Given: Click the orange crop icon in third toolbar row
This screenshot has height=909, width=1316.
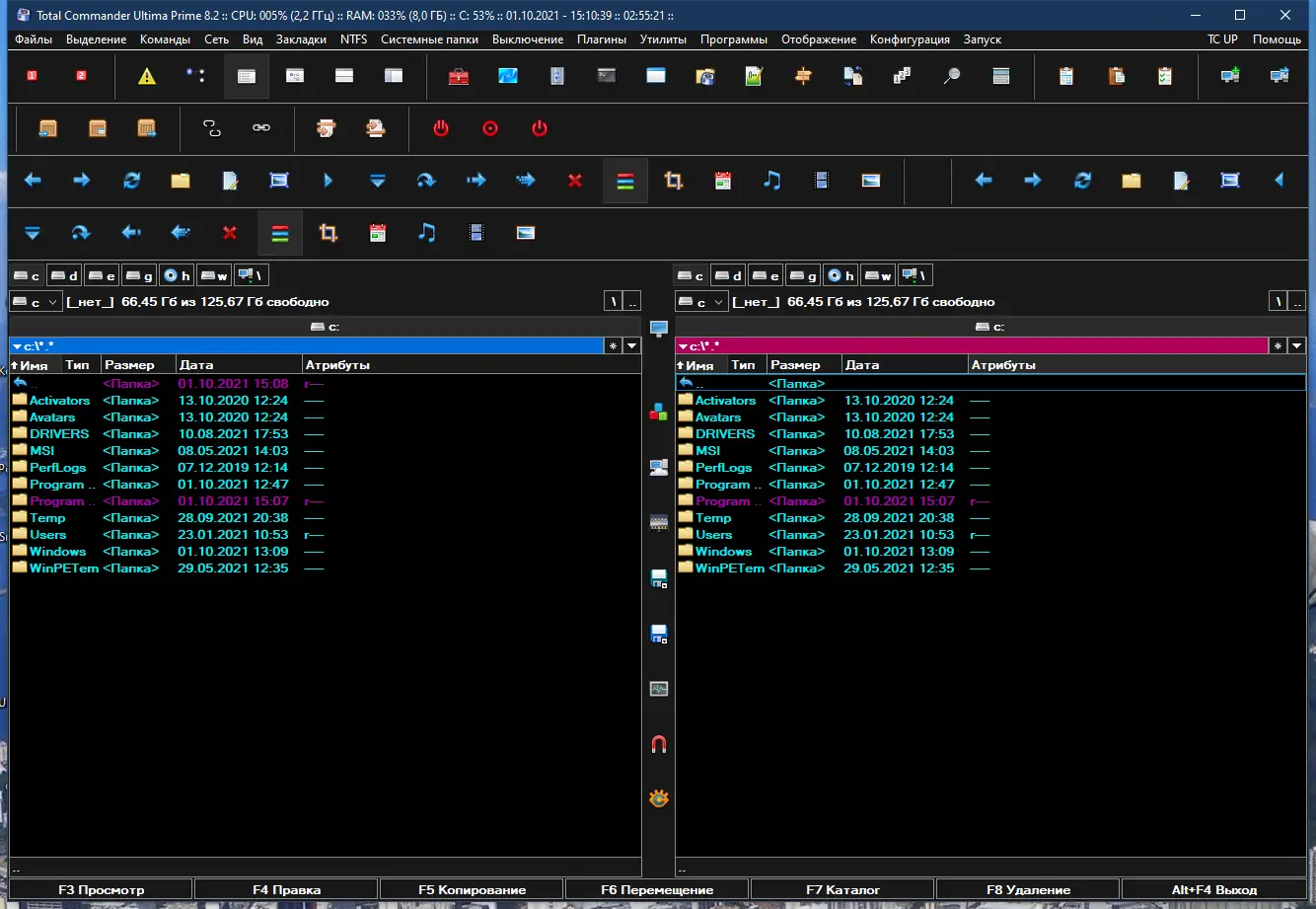Looking at the screenshot, I should click(674, 181).
